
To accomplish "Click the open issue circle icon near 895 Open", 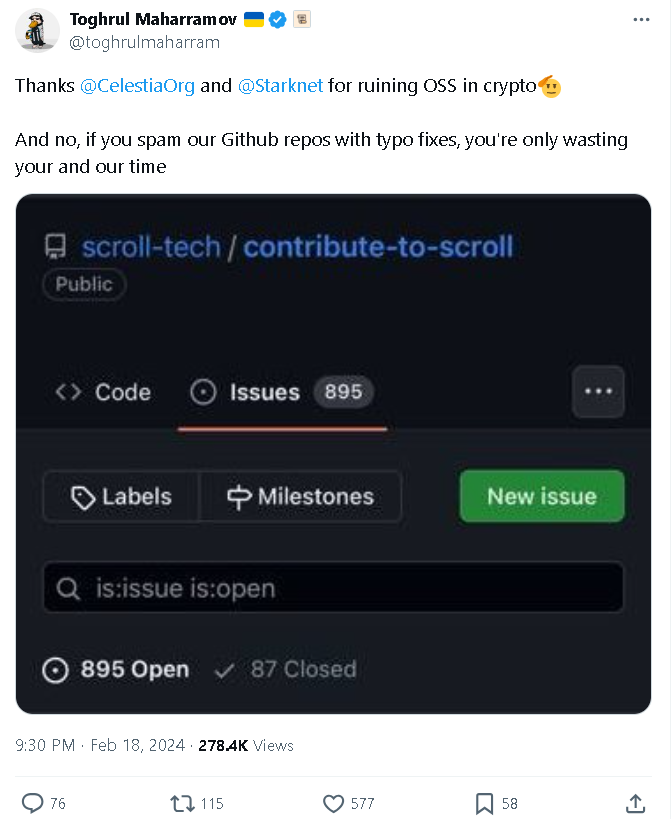I will tap(56, 669).
